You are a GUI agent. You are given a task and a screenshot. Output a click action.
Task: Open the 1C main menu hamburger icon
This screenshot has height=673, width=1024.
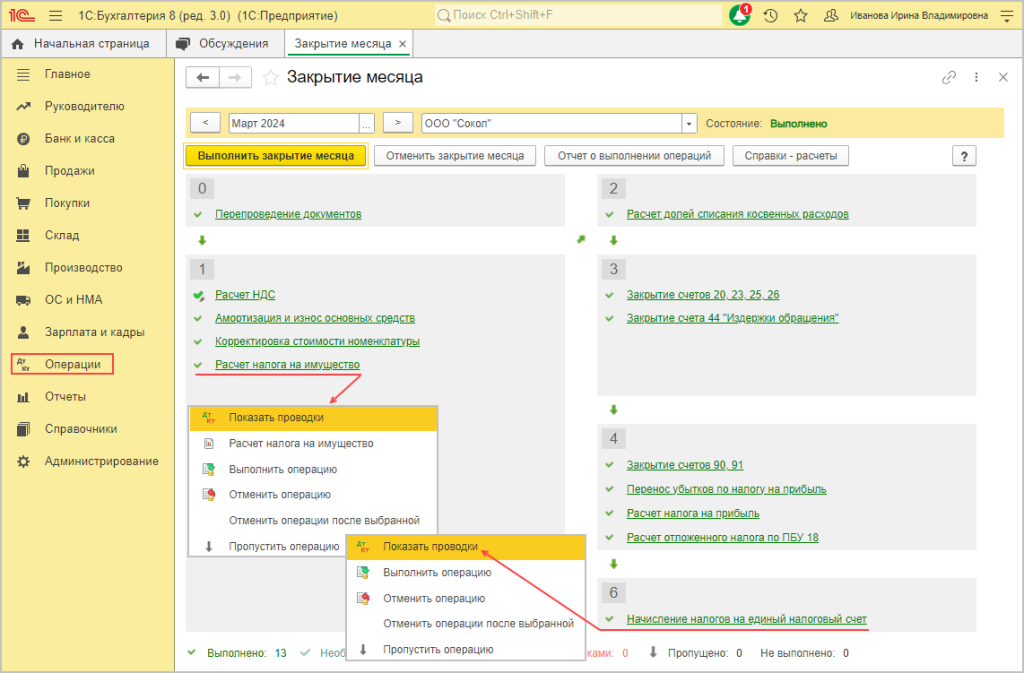(x=55, y=16)
